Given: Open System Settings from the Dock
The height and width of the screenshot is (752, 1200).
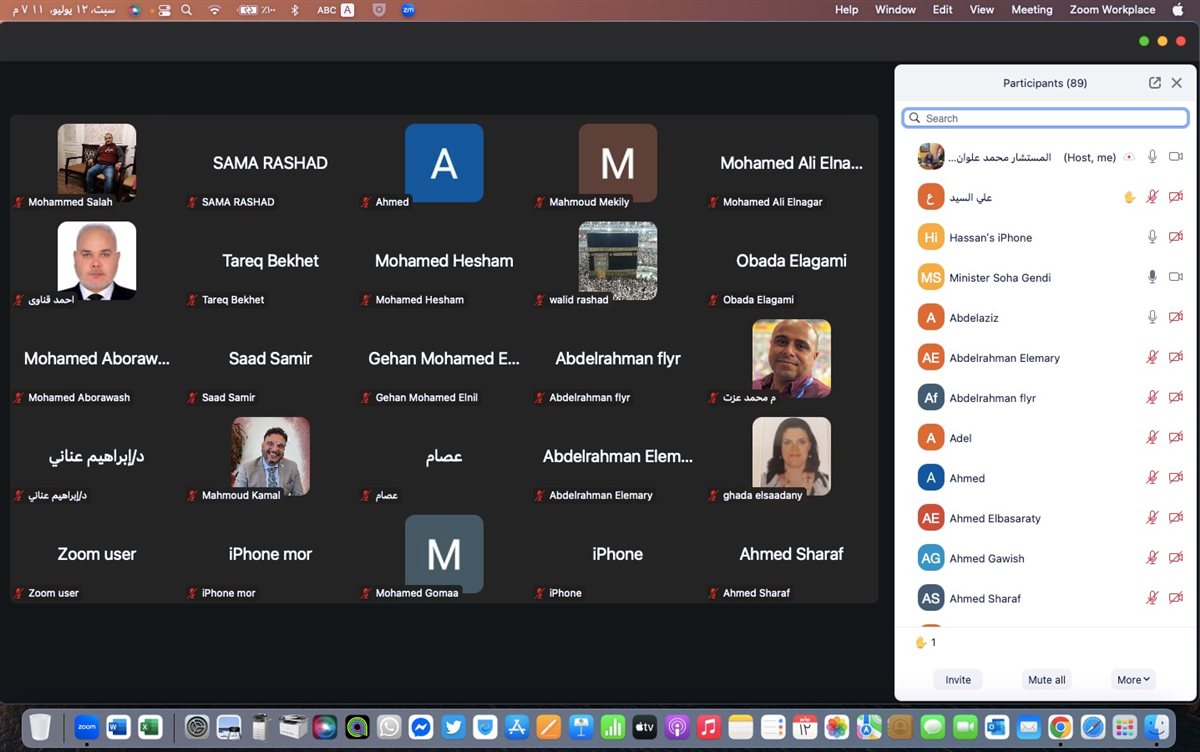Looking at the screenshot, I should click(x=197, y=727).
